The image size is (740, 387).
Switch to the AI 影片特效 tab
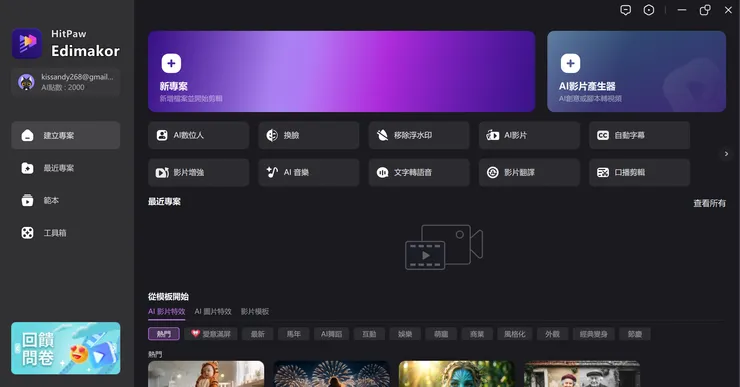pos(167,311)
